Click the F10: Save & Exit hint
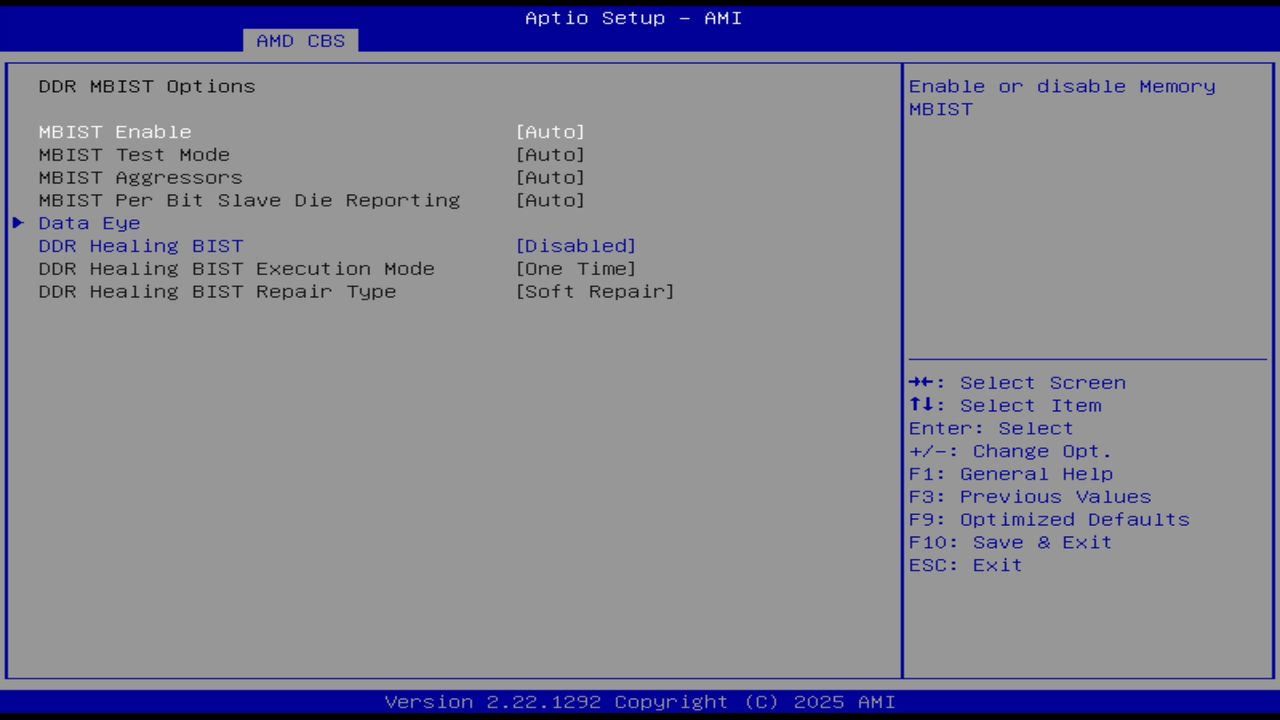The height and width of the screenshot is (720, 1280). (1011, 543)
